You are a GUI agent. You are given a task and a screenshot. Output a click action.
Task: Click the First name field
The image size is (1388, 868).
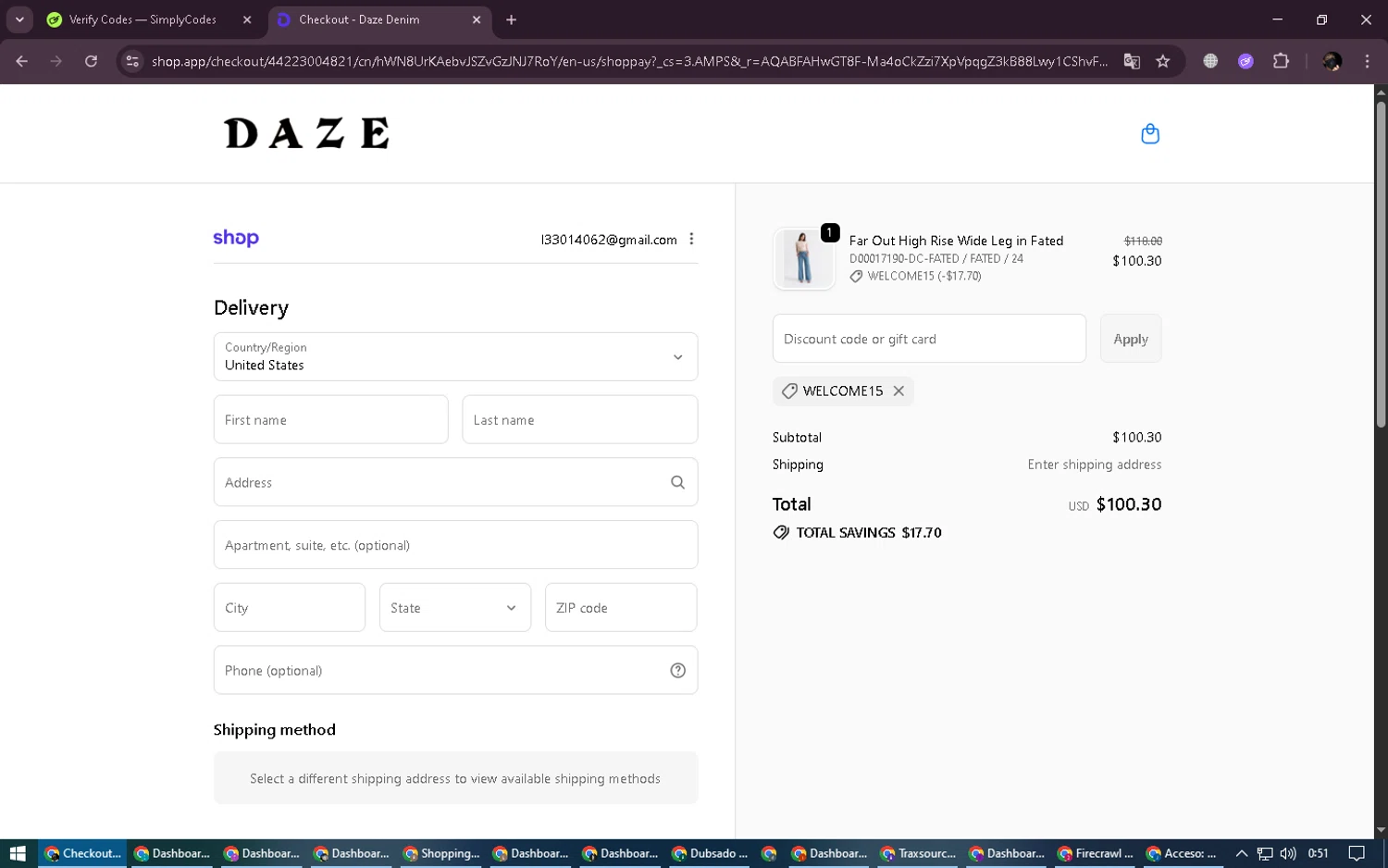click(331, 419)
